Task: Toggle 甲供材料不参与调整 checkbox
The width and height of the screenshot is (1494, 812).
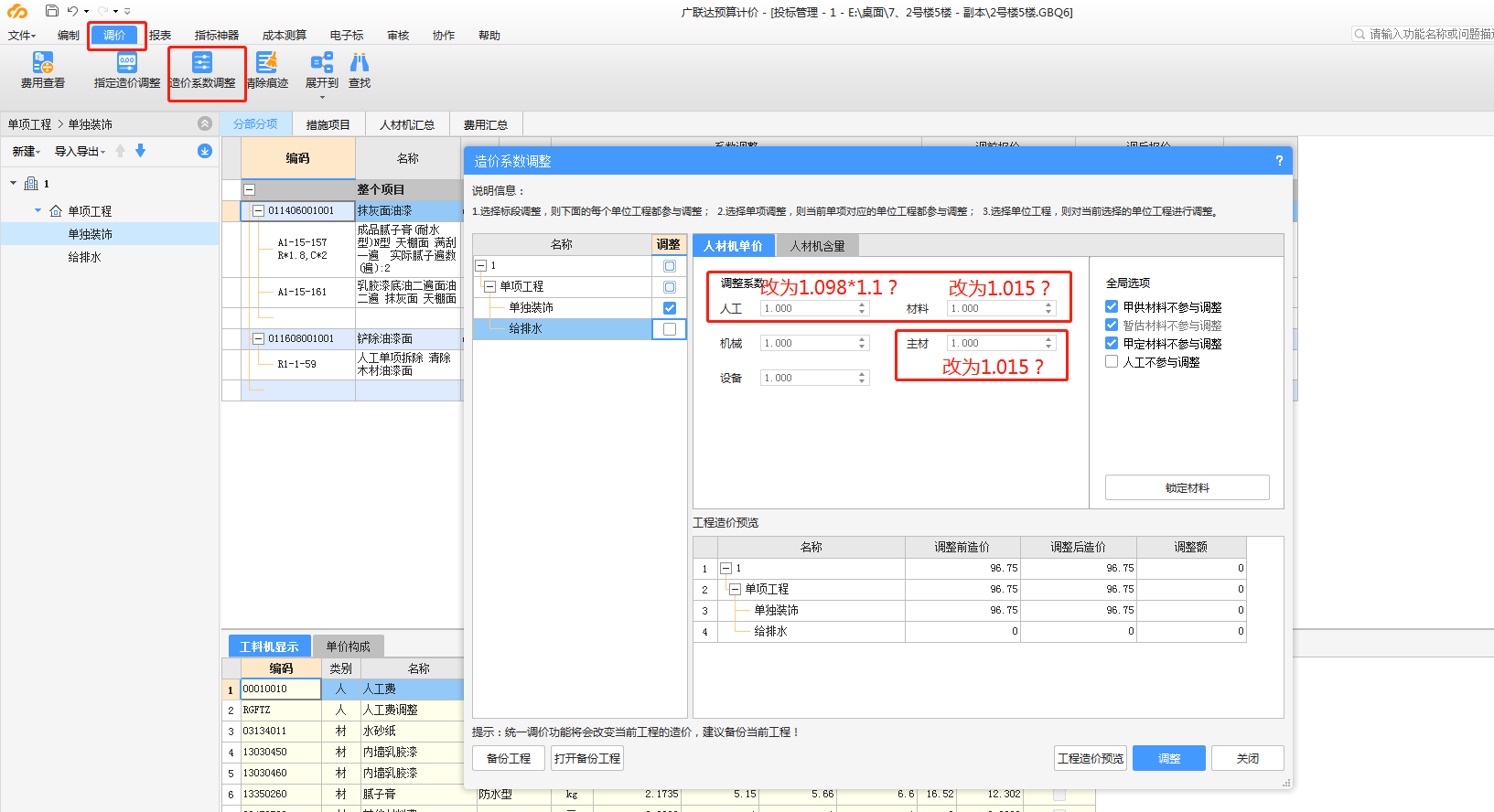Action: [1112, 307]
